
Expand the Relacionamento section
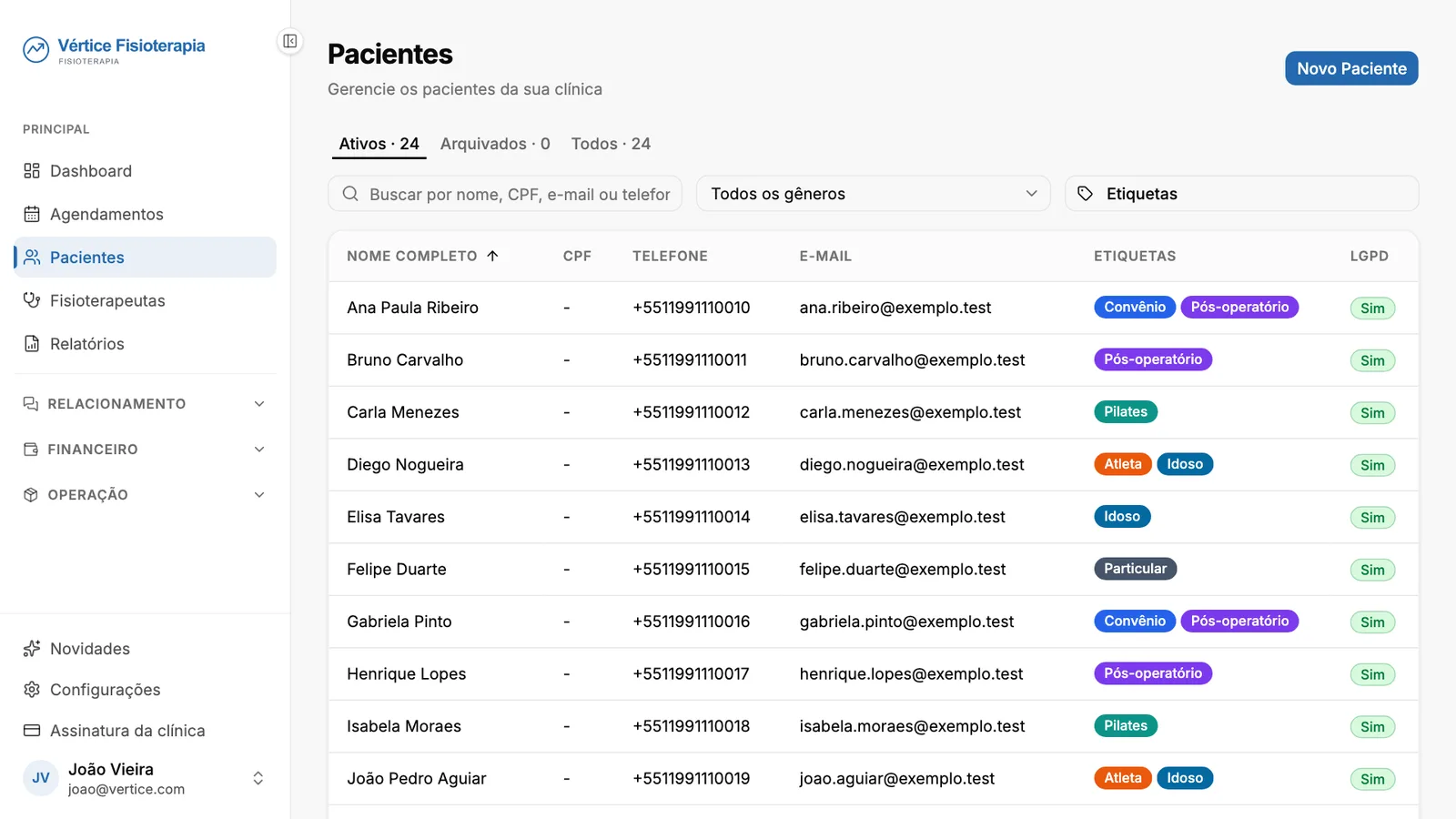point(146,404)
